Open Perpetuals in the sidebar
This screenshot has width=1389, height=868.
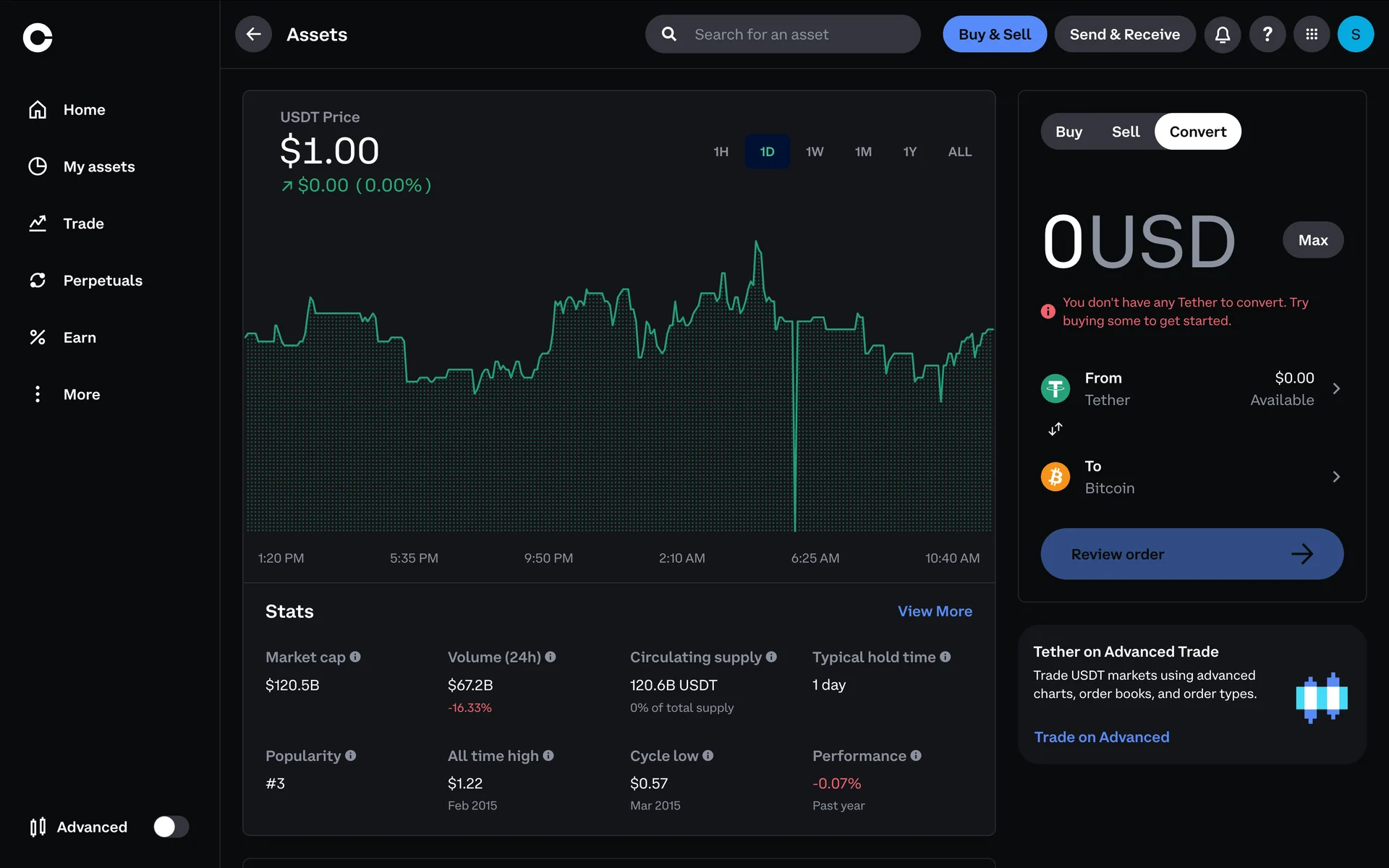(103, 281)
